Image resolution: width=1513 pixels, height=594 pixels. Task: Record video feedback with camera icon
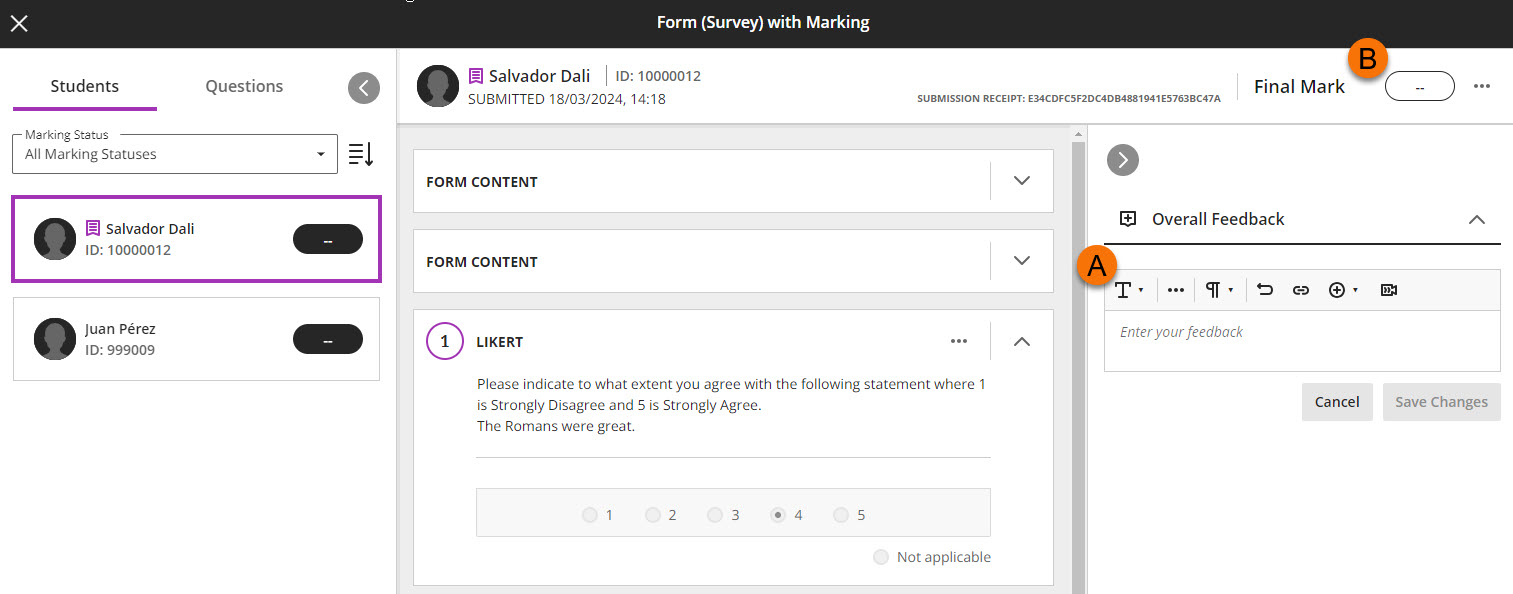pyautogui.click(x=1388, y=290)
